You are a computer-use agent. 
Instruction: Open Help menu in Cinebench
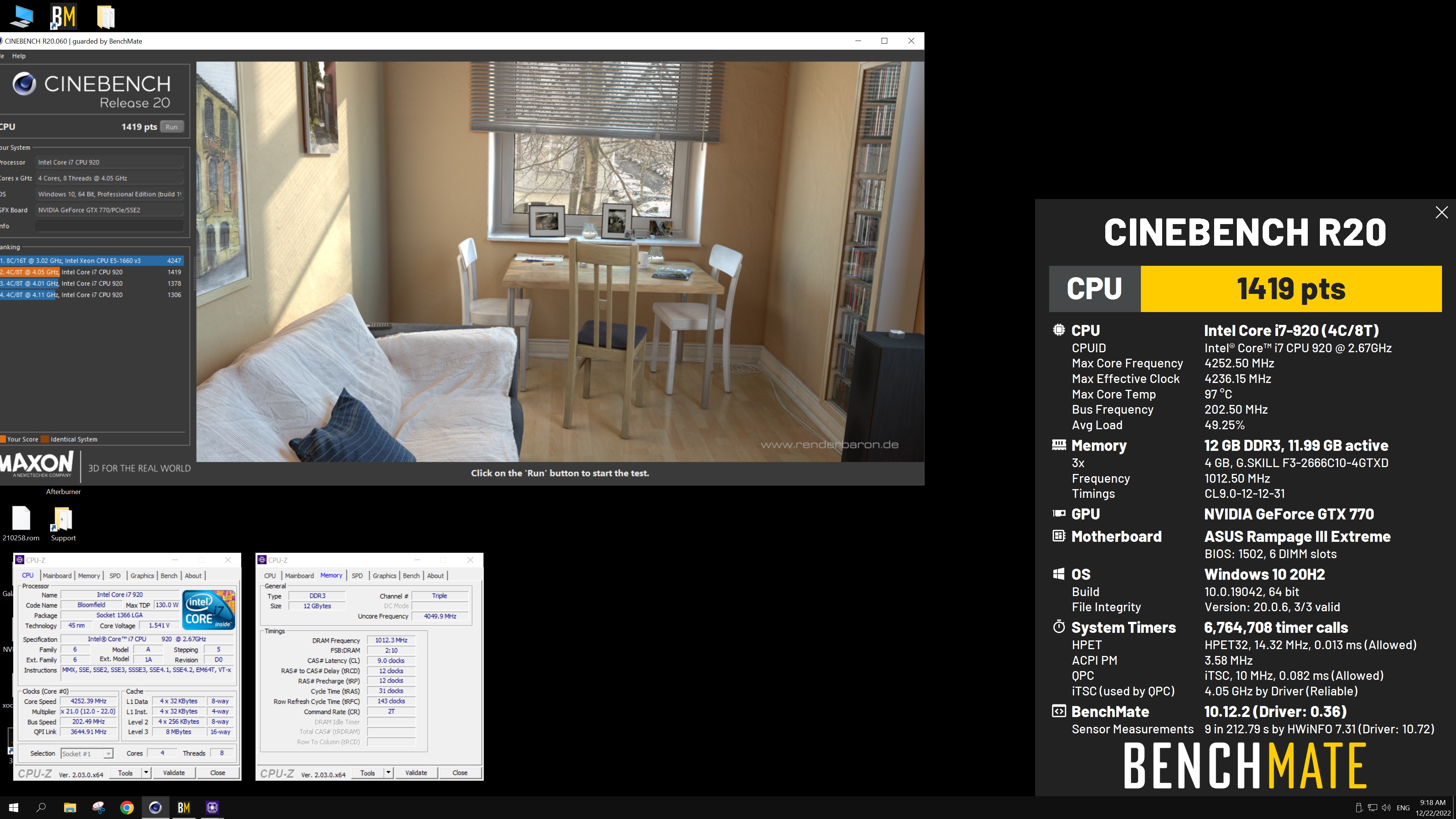(19, 56)
